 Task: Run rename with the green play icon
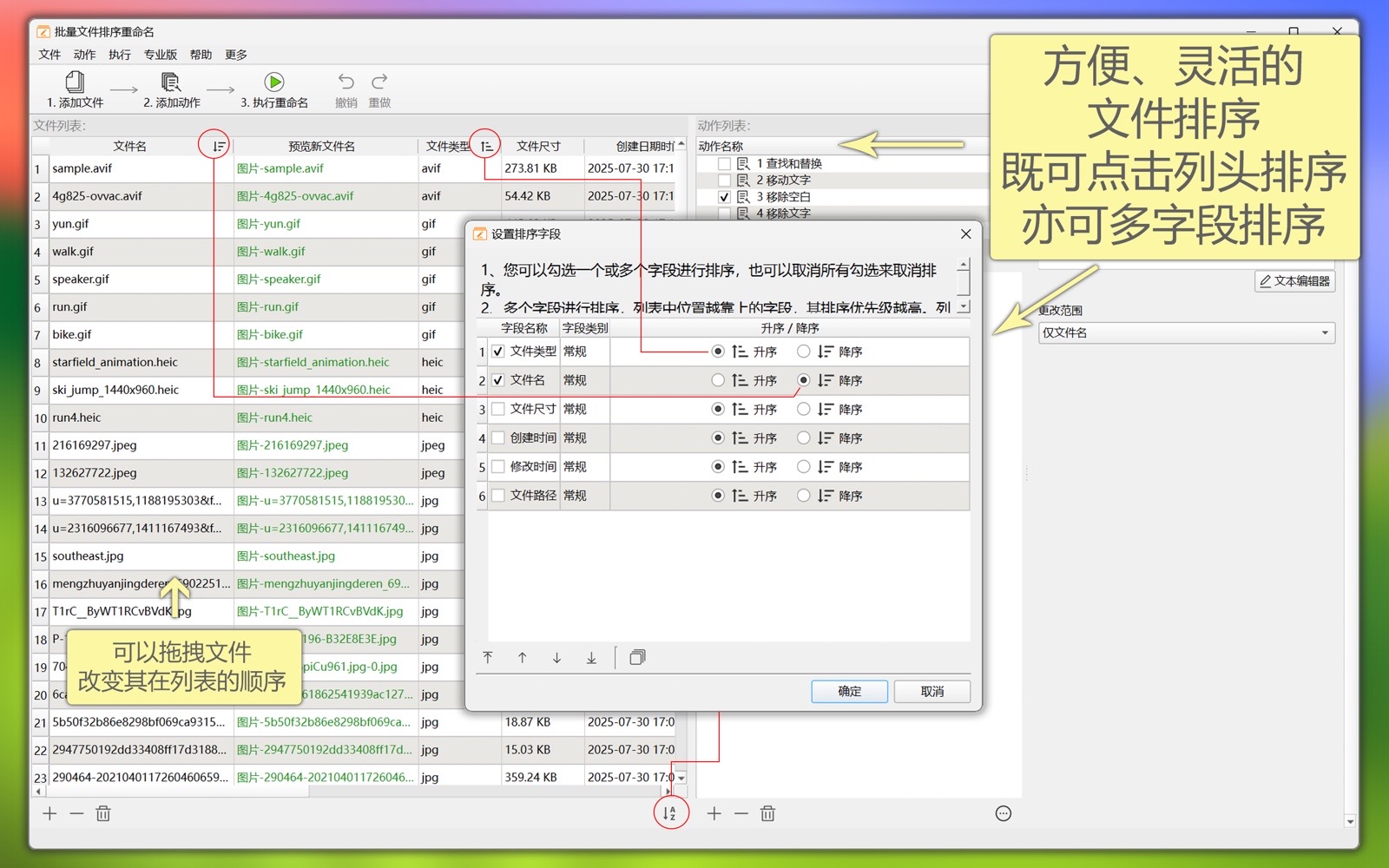(x=274, y=82)
